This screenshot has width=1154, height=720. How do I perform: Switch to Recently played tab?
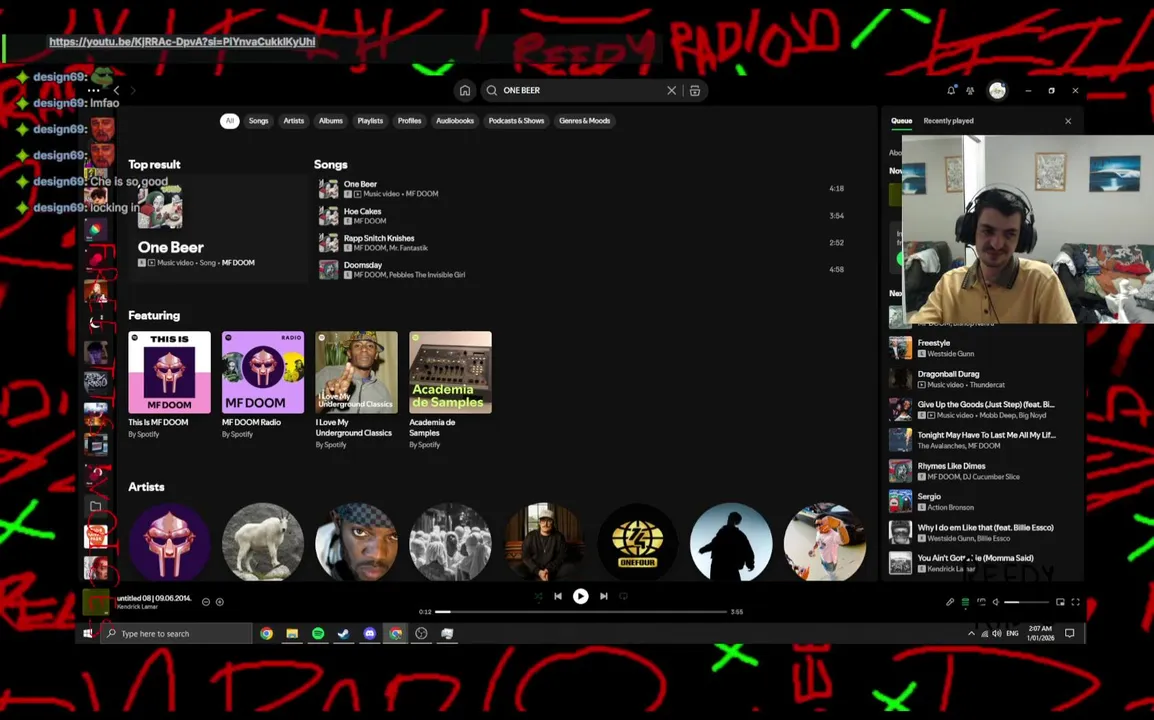pyautogui.click(x=948, y=121)
